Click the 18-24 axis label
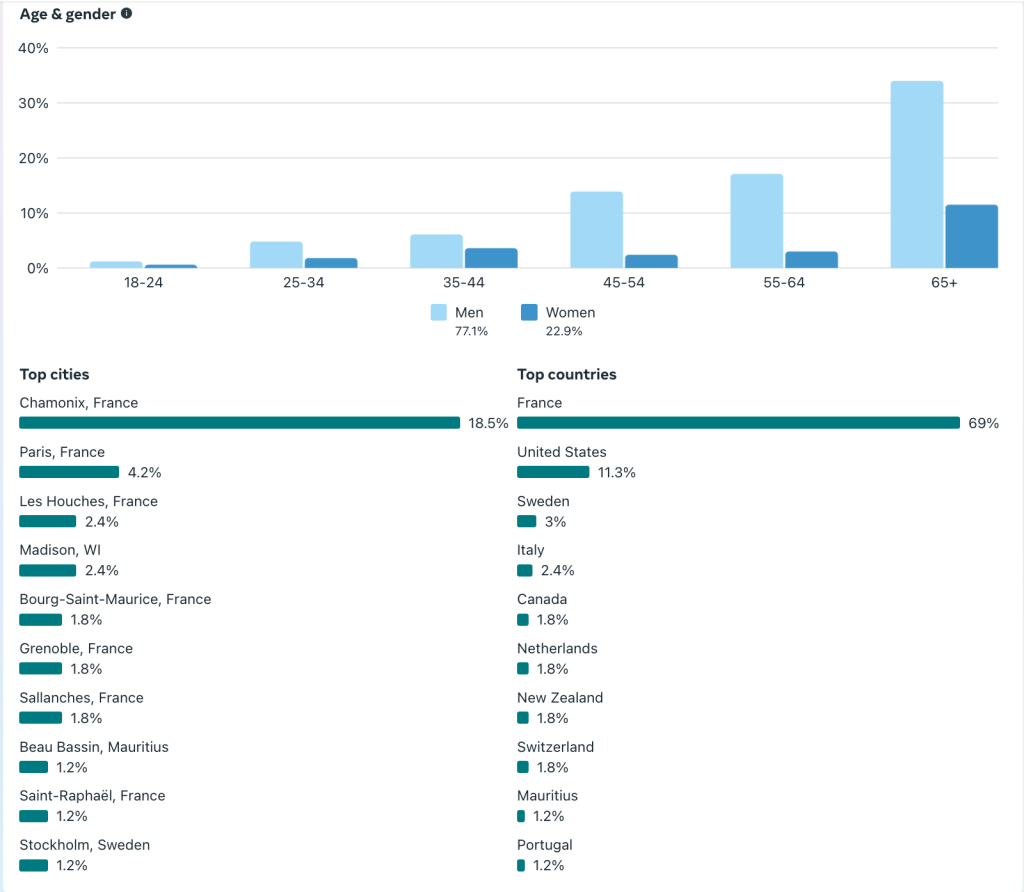 143,283
